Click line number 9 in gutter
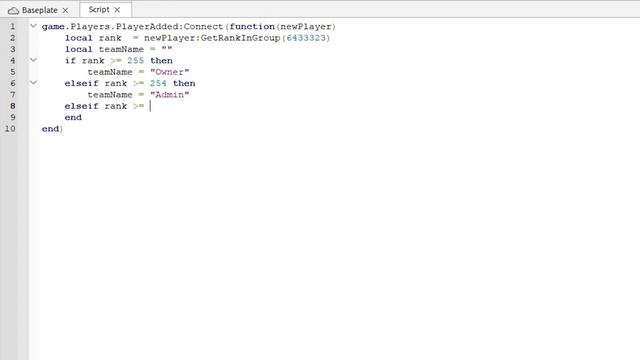The image size is (640, 360). [13, 118]
